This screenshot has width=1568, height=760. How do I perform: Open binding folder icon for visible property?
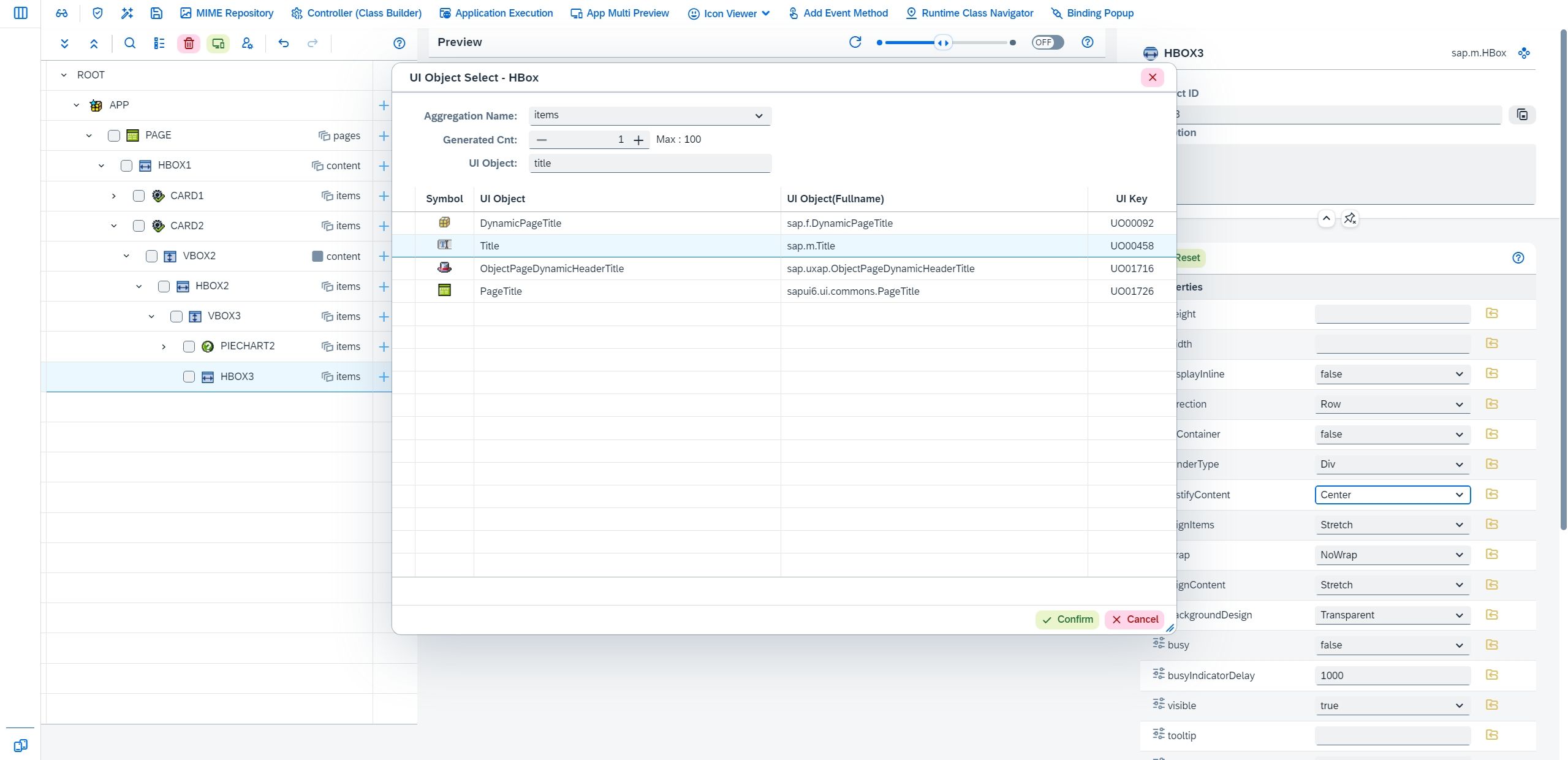pyautogui.click(x=1492, y=705)
